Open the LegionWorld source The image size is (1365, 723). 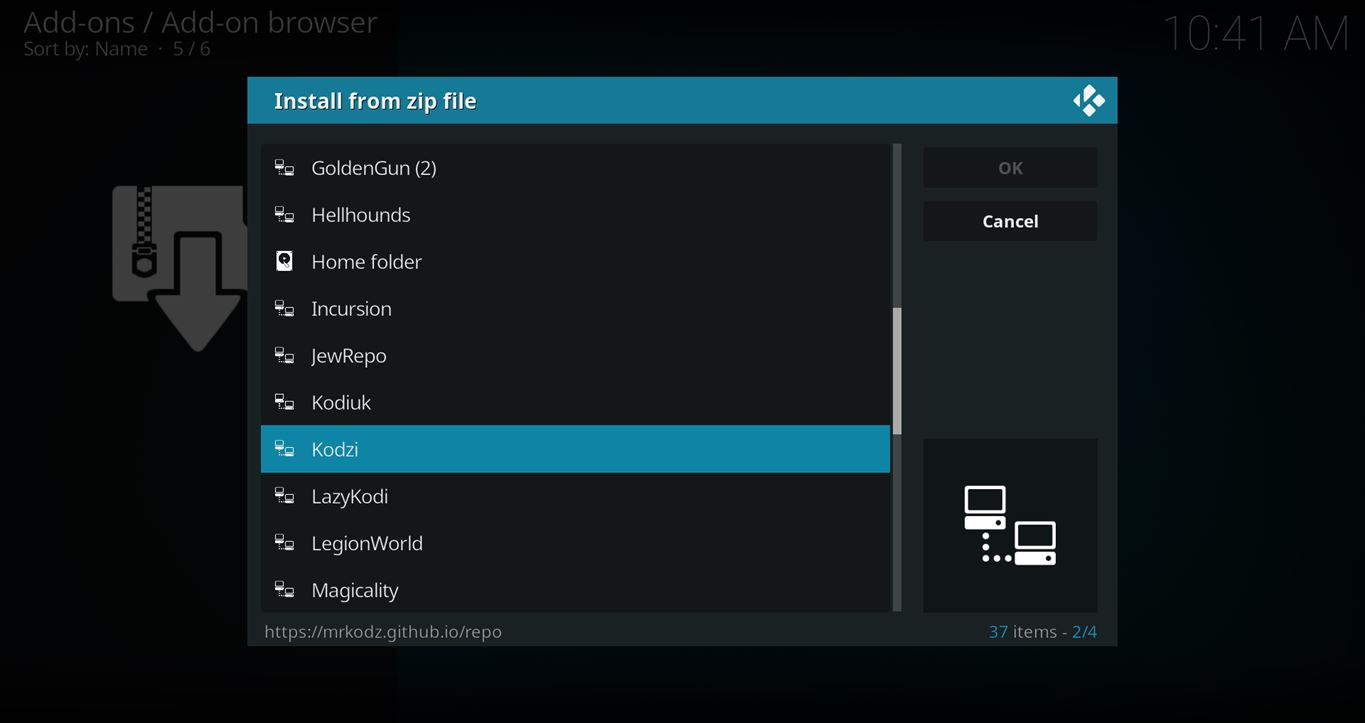tap(575, 543)
